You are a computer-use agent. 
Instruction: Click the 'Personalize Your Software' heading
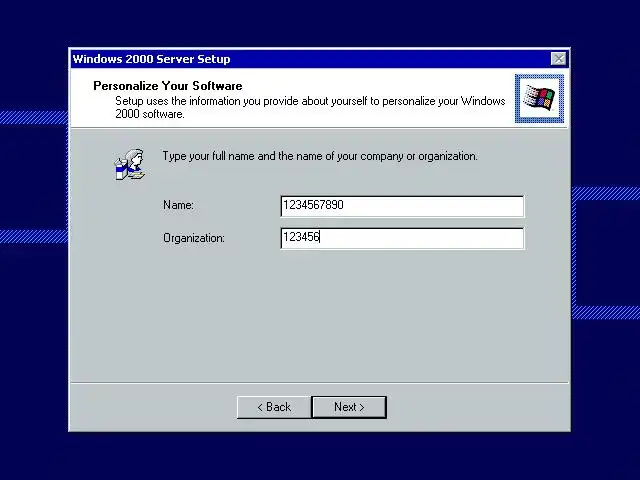(168, 86)
